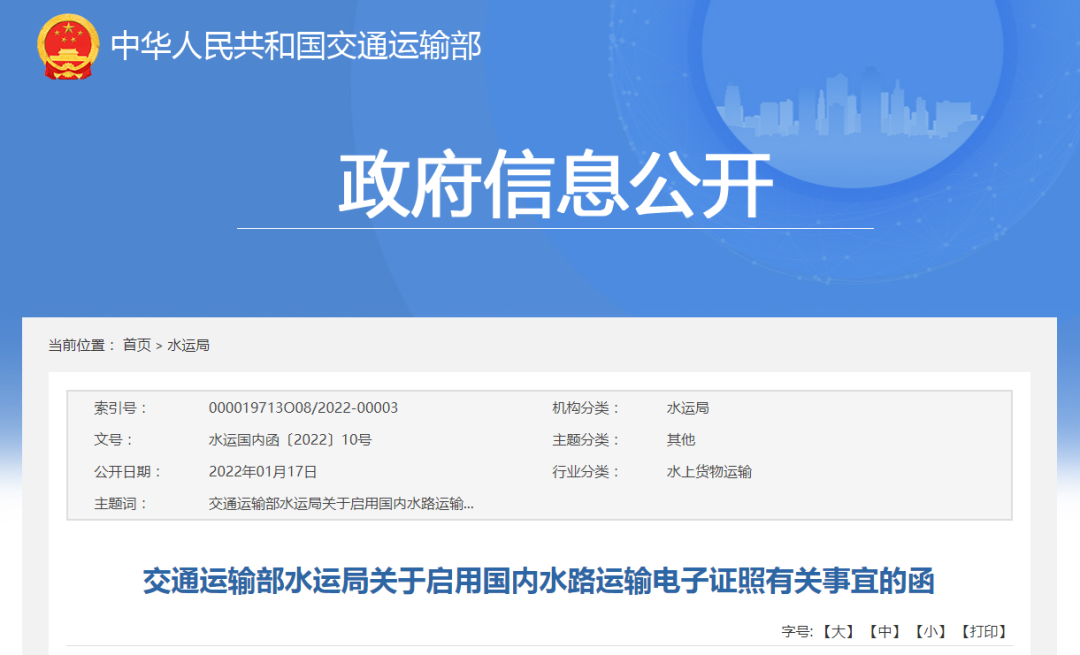Click the national emblem logo
Image resolution: width=1080 pixels, height=655 pixels.
(x=68, y=46)
